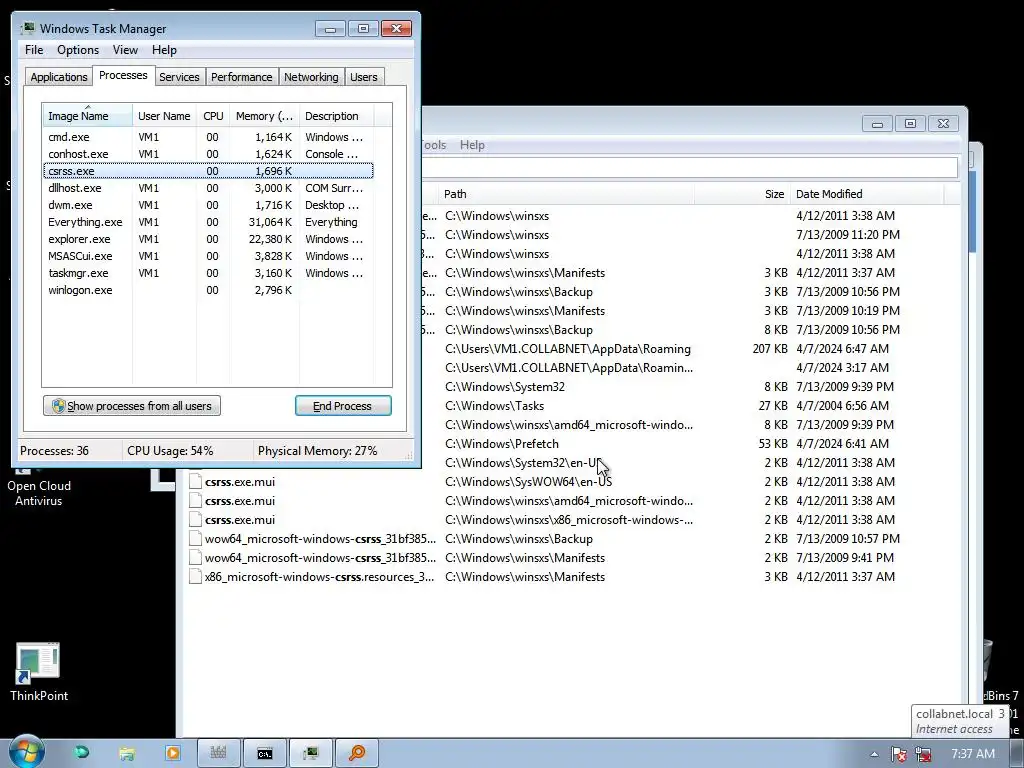Open the Options menu in Task Manager

[x=78, y=50]
